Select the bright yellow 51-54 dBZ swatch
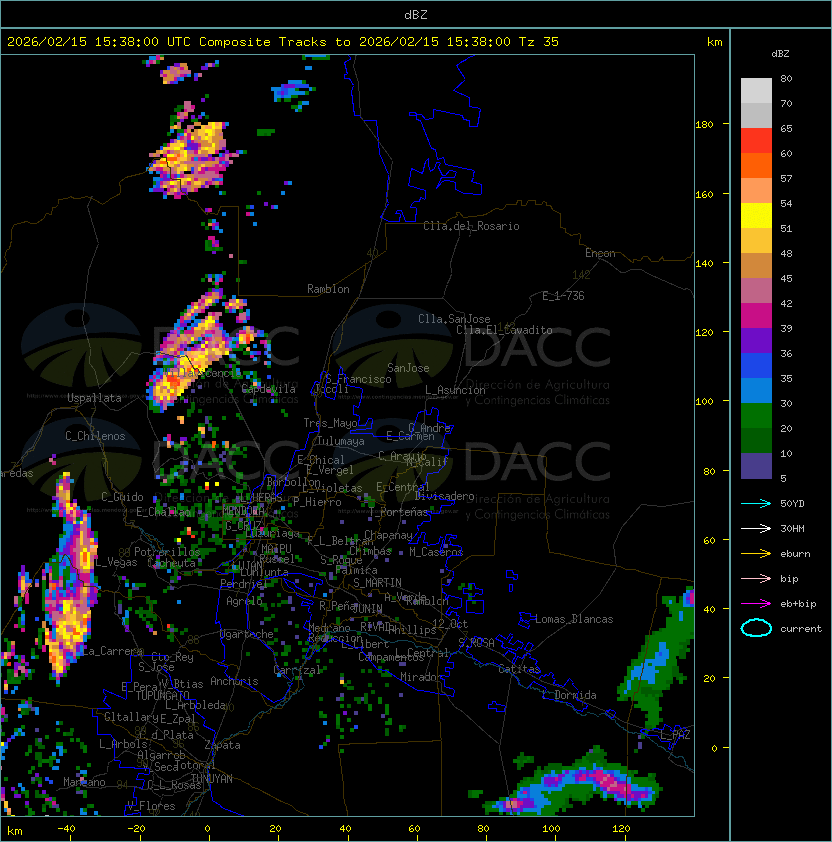The image size is (832, 842). pos(756,215)
